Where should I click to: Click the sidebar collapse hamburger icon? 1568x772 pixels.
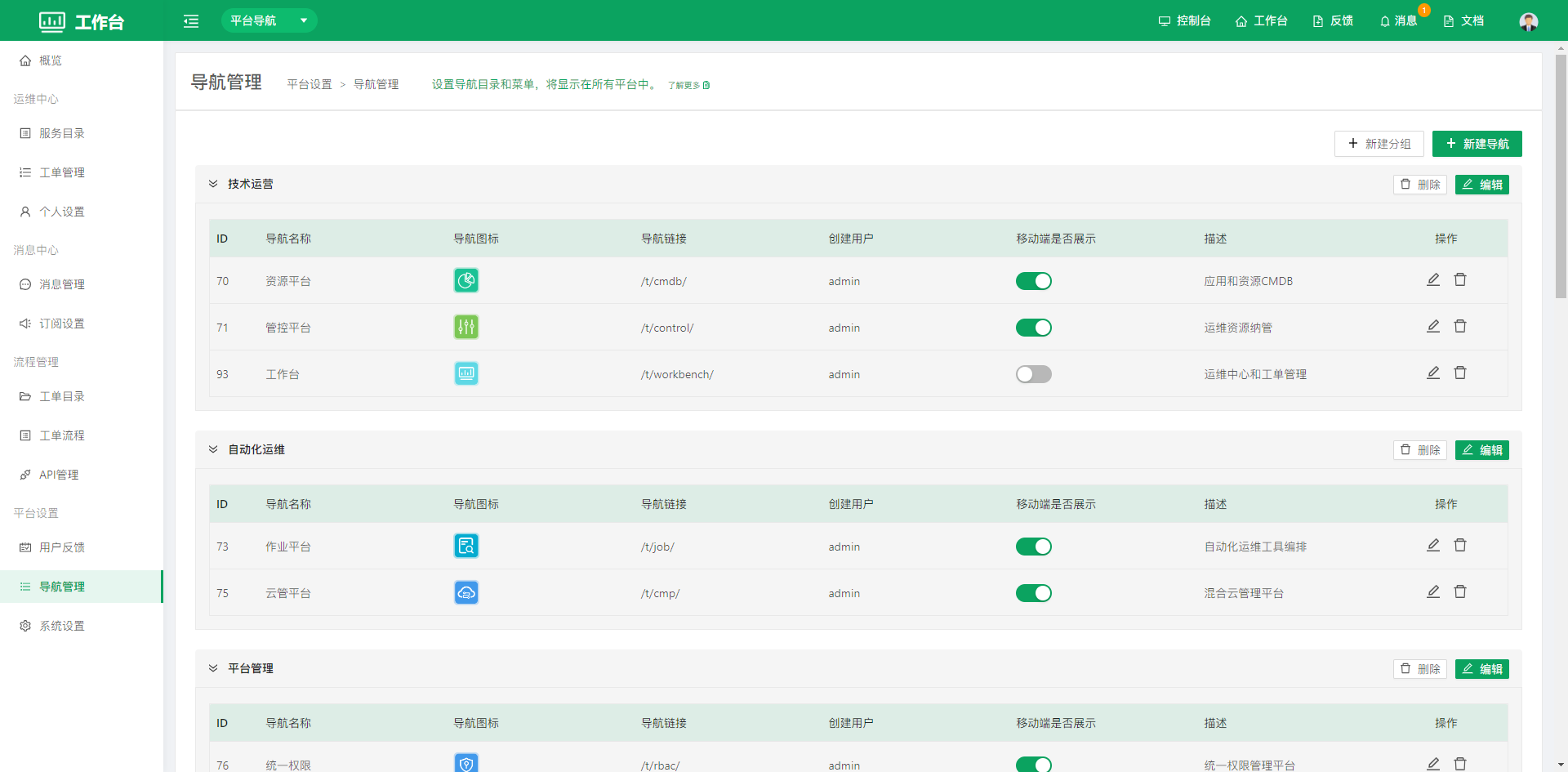pos(191,21)
